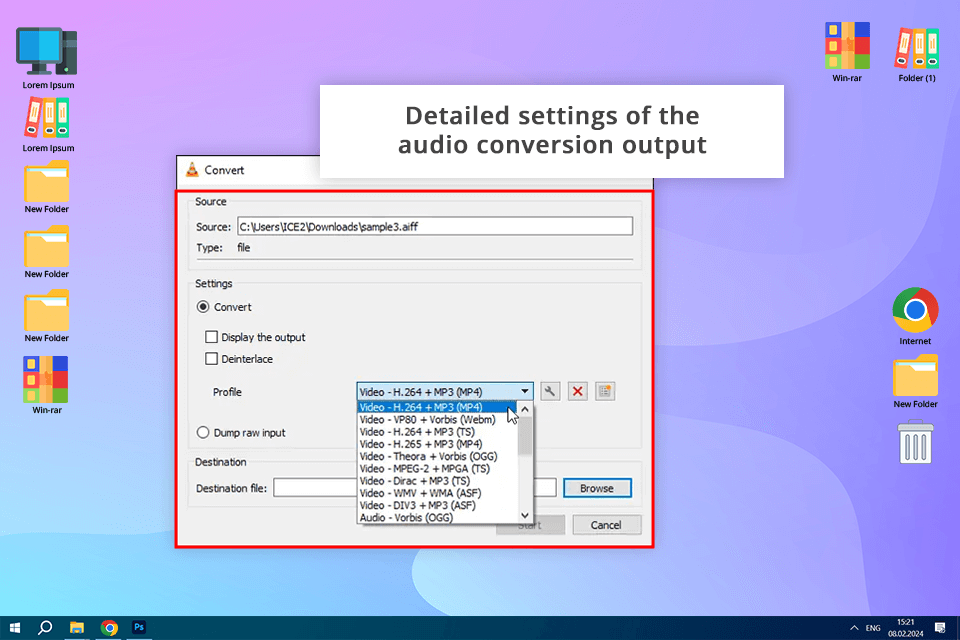Choose Video - H.264 + MP3 (MP4) highlighted option
The image size is (960, 640).
[x=438, y=407]
